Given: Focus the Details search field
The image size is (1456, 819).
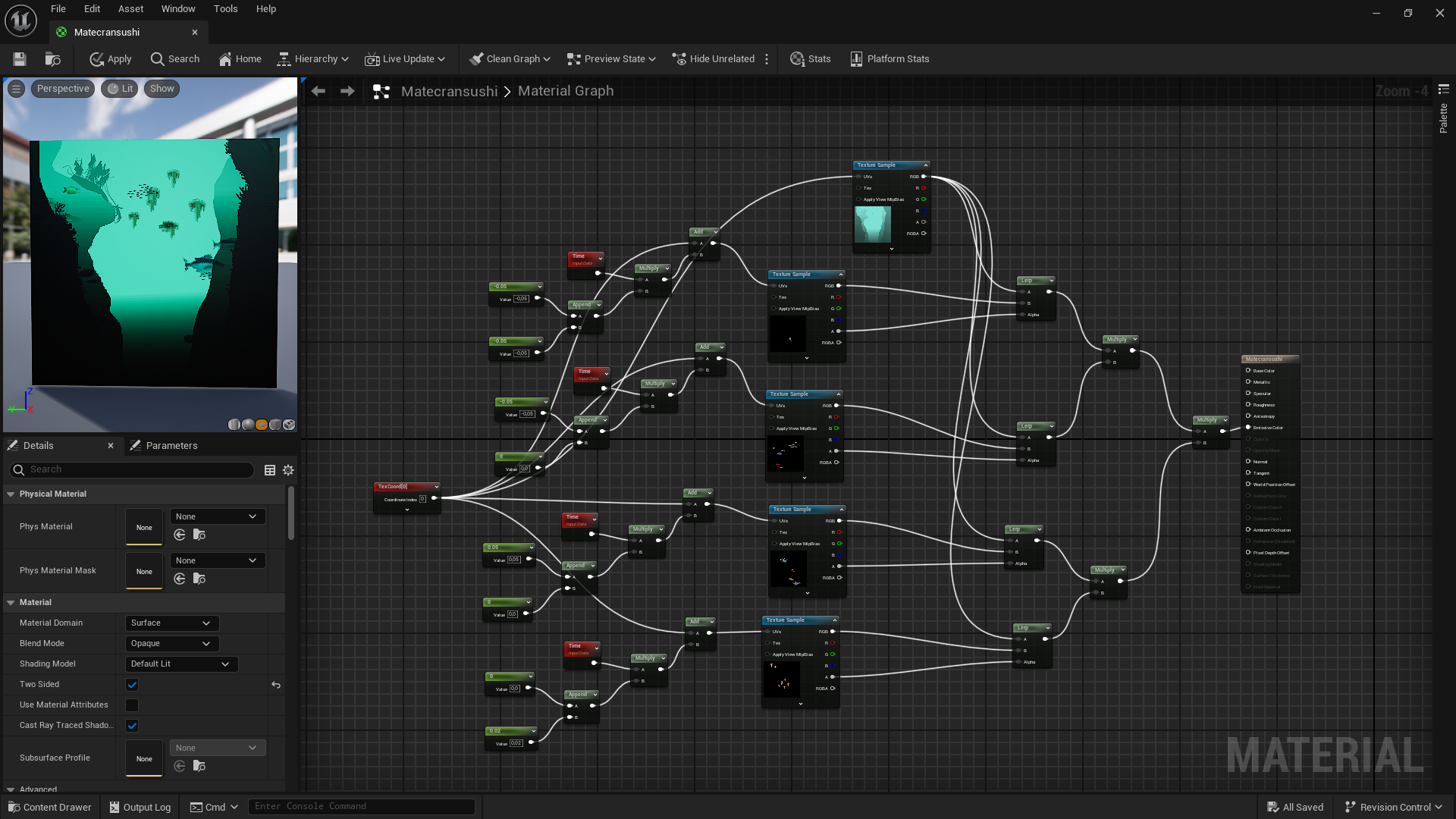Looking at the screenshot, I should click(x=133, y=470).
